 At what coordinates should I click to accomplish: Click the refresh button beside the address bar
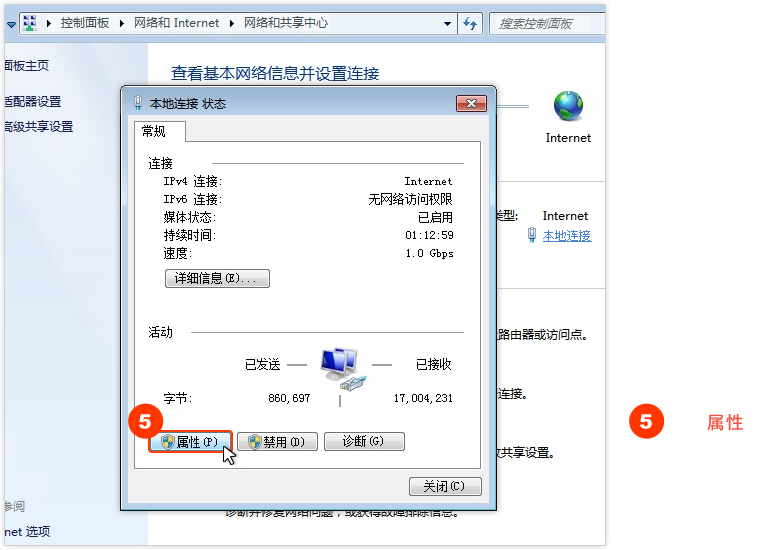click(472, 22)
